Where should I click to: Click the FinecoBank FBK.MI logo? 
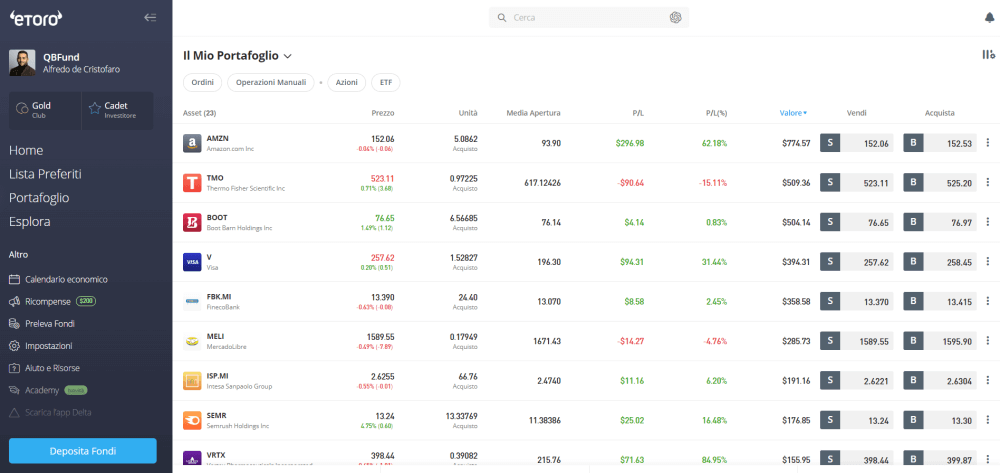tap(192, 302)
